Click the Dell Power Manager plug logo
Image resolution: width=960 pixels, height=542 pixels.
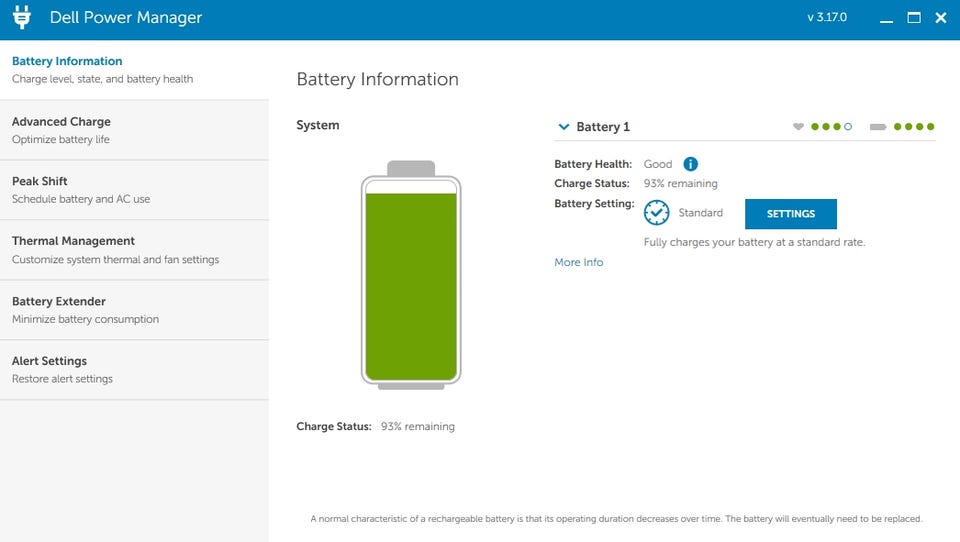(x=21, y=18)
